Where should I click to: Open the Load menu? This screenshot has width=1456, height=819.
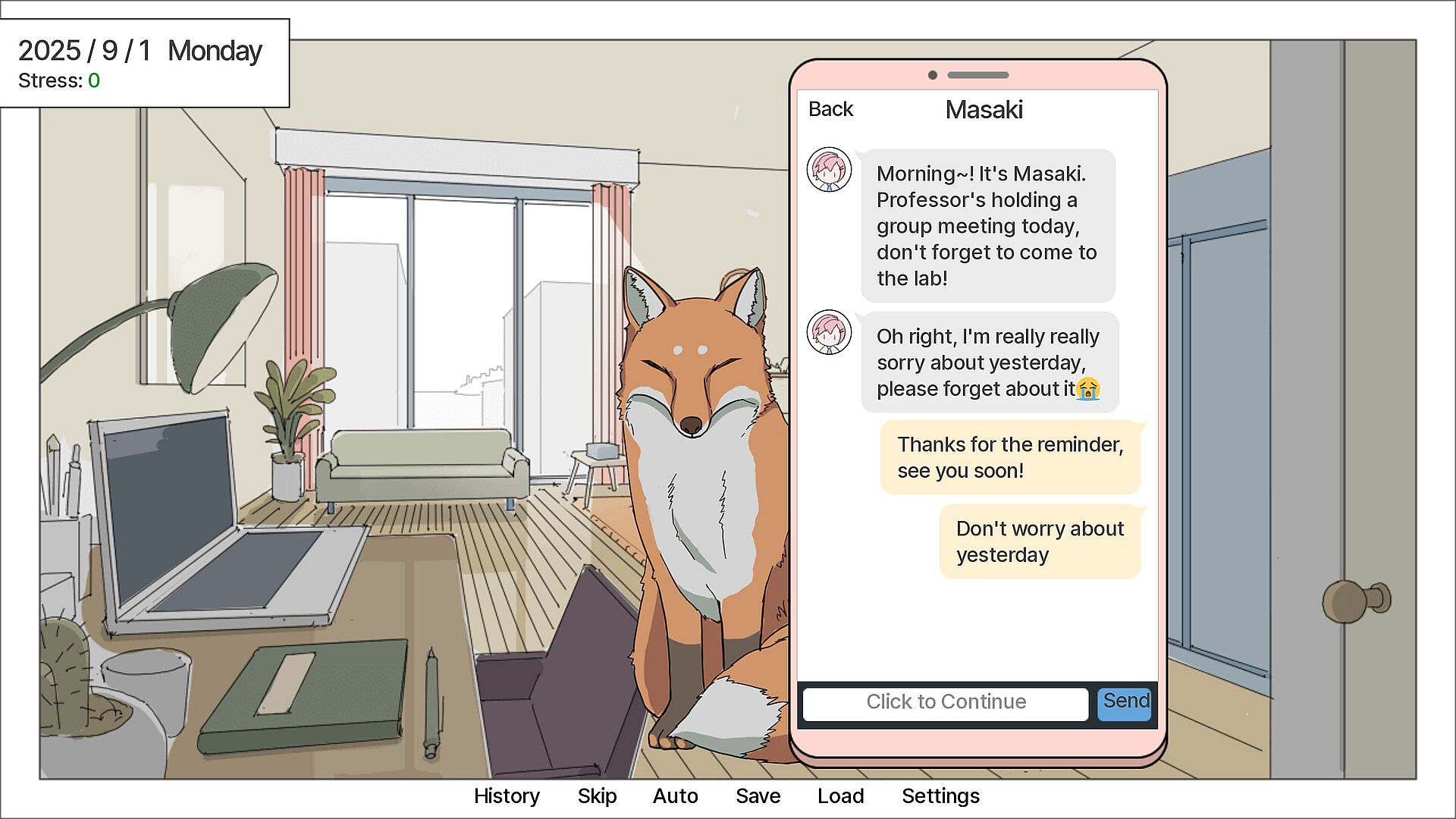[840, 795]
